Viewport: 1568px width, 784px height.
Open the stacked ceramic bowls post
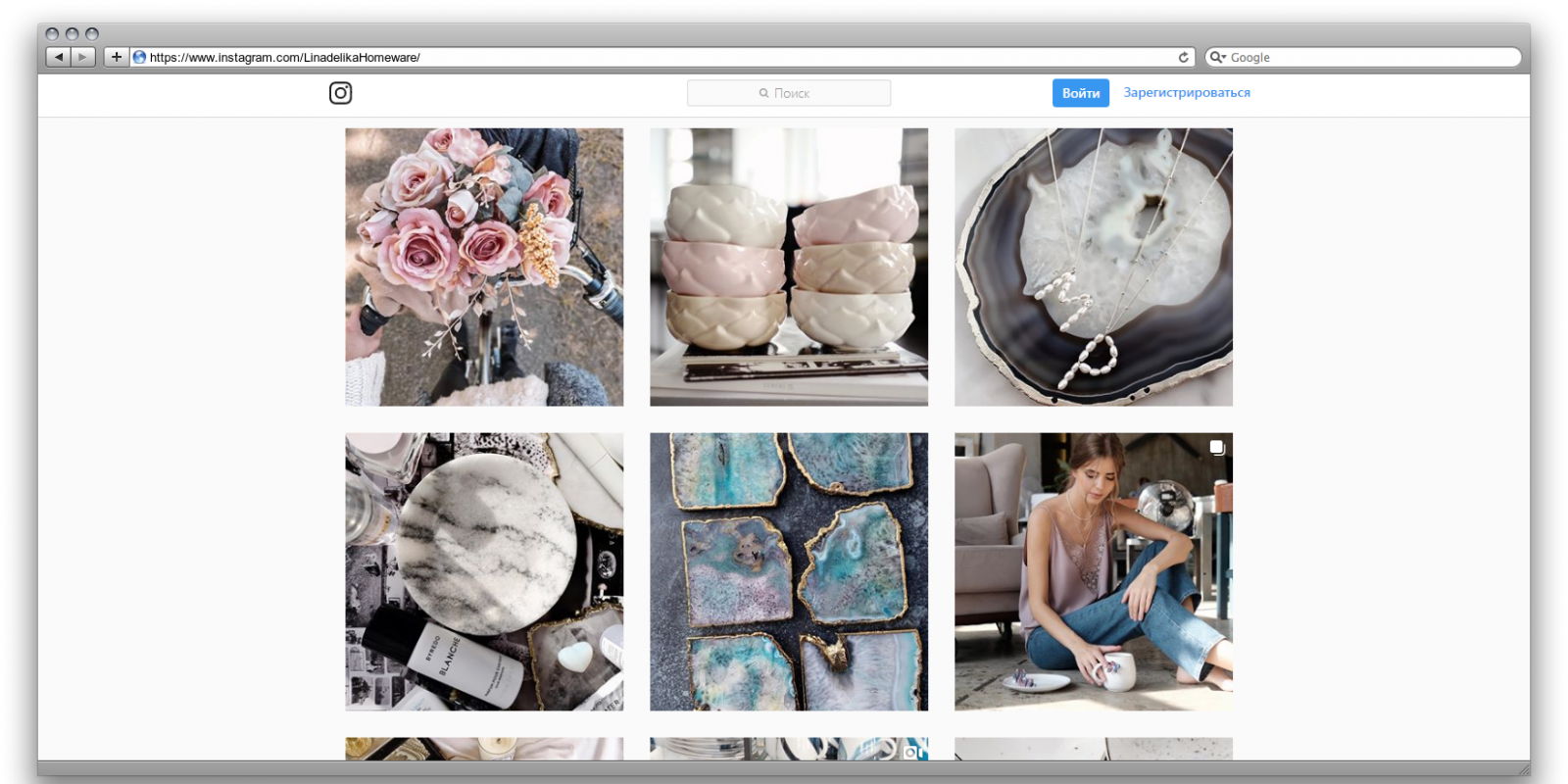point(789,267)
